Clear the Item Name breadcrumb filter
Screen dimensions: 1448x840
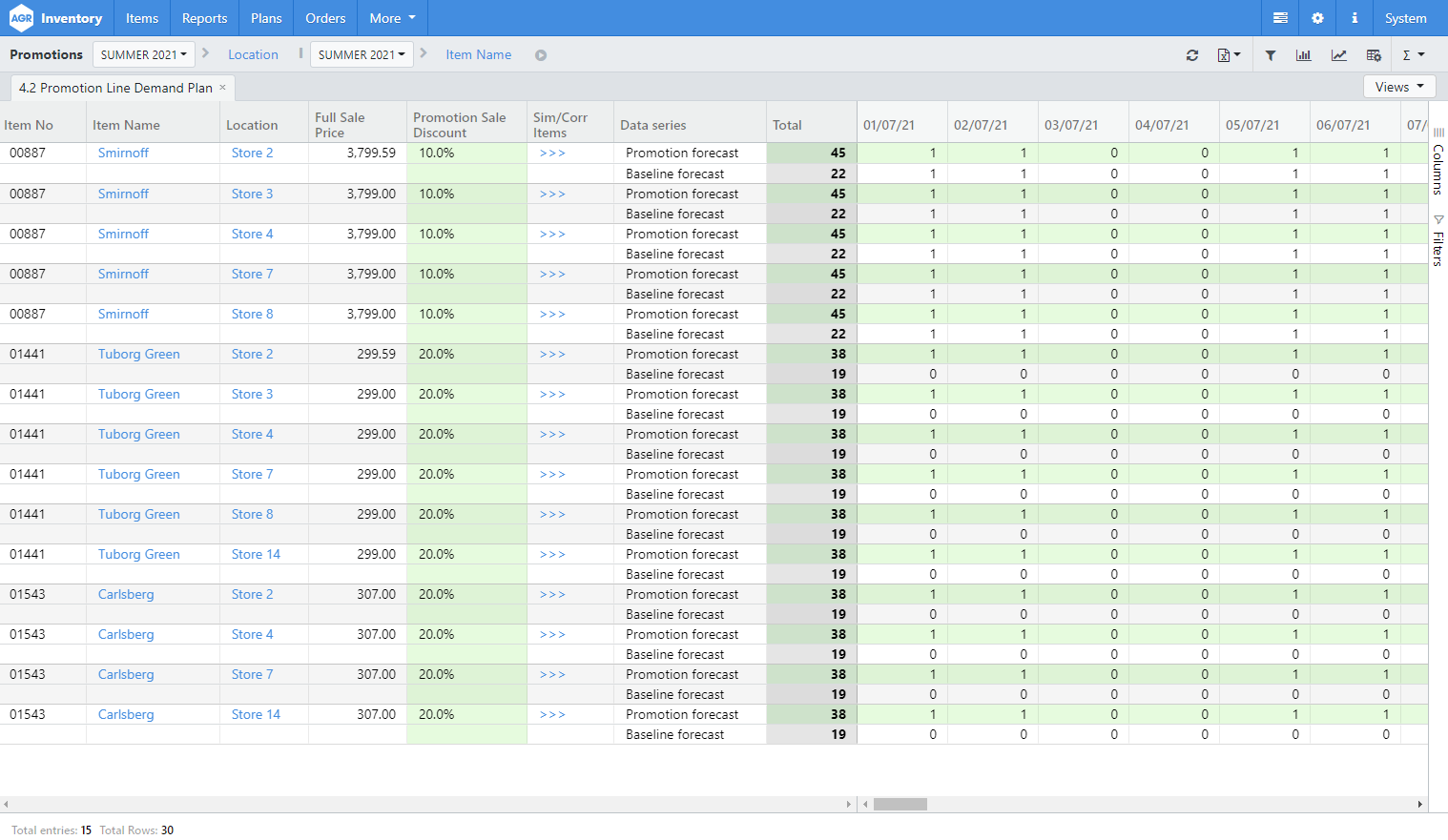pos(540,55)
